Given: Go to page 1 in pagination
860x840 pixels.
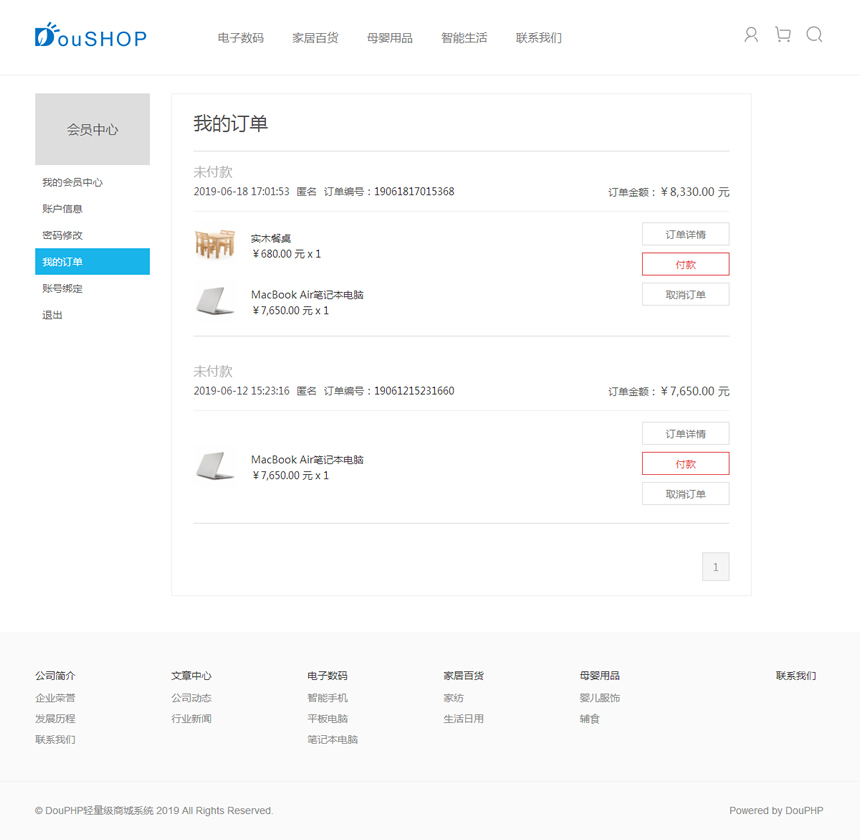Looking at the screenshot, I should click(x=716, y=566).
